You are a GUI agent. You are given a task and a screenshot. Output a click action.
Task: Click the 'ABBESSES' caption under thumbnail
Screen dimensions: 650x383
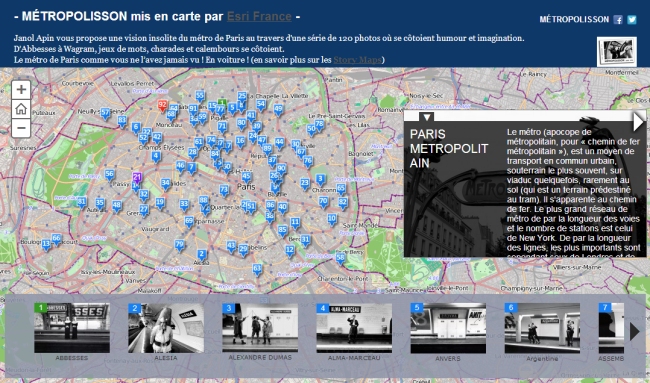[x=72, y=358]
